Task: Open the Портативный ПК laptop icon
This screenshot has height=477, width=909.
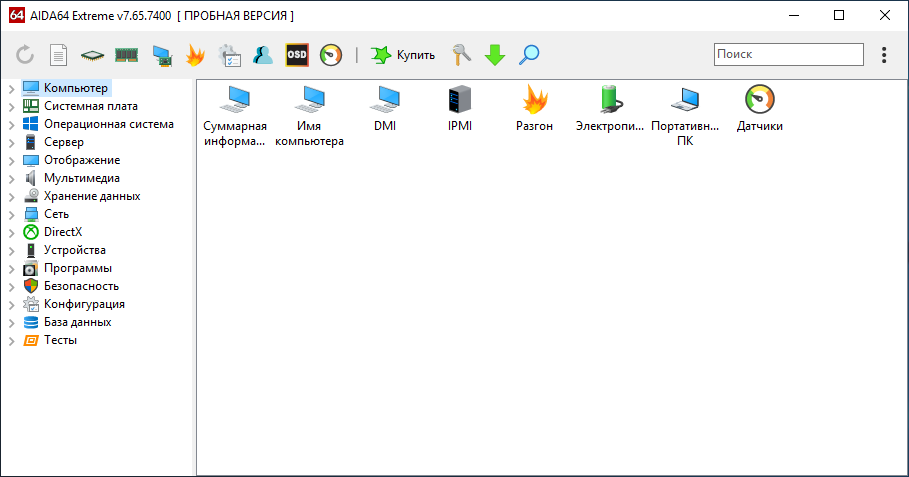Action: (x=685, y=116)
